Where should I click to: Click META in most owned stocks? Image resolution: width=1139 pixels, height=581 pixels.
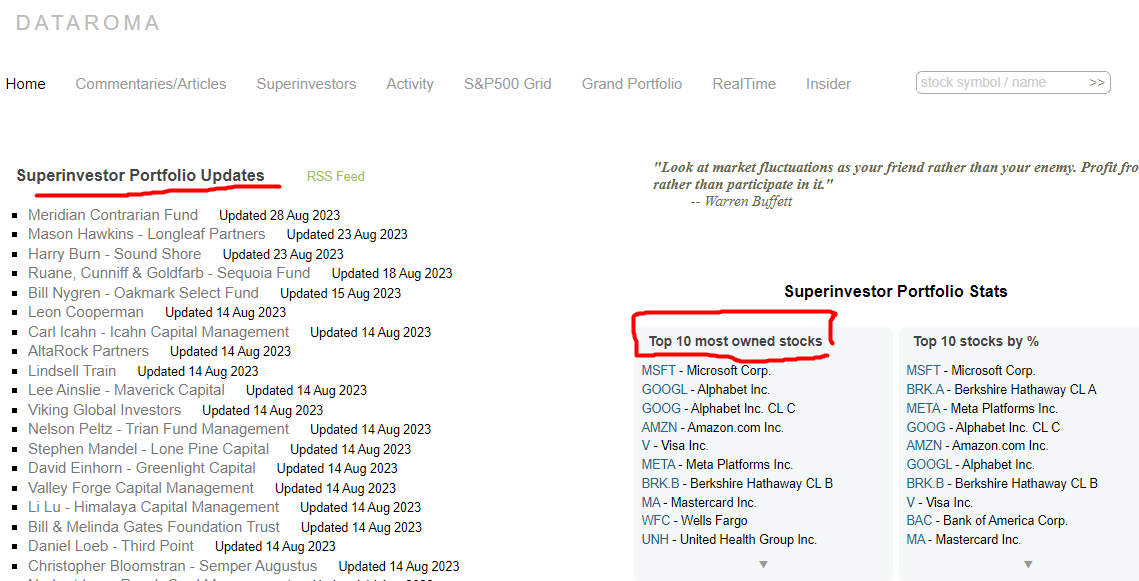pos(658,464)
